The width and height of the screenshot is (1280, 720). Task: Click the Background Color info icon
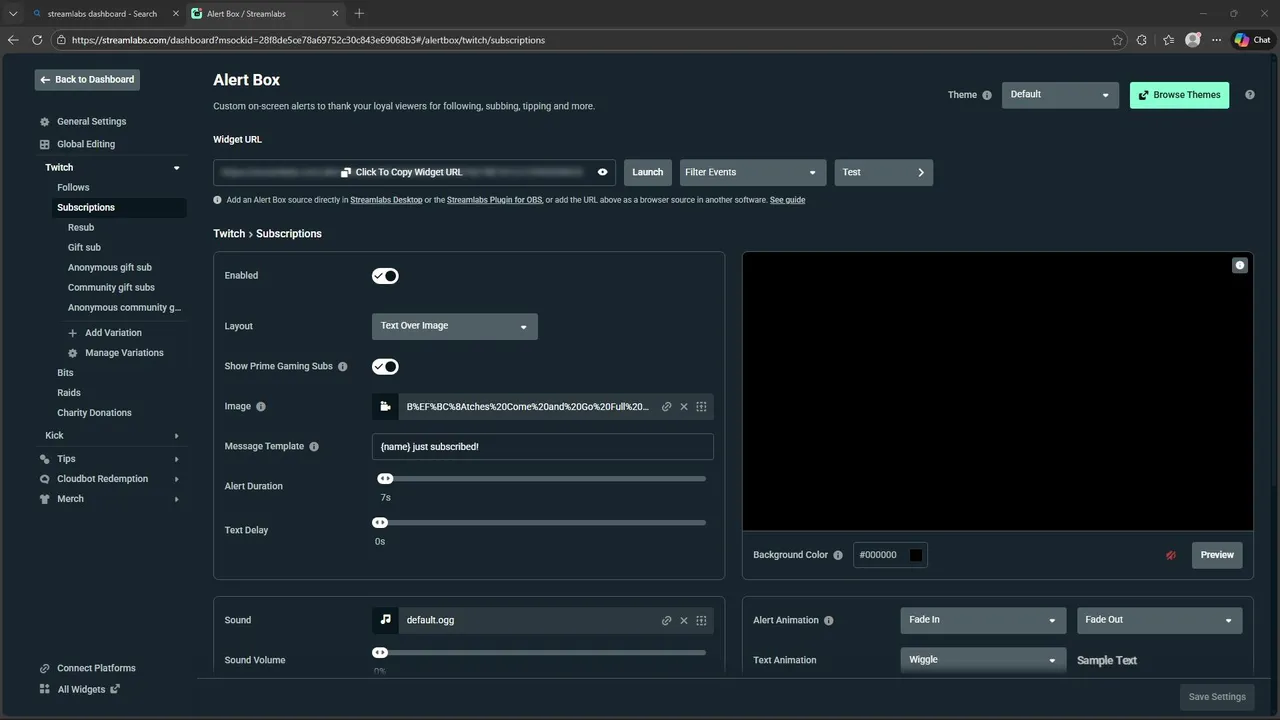pyautogui.click(x=838, y=555)
